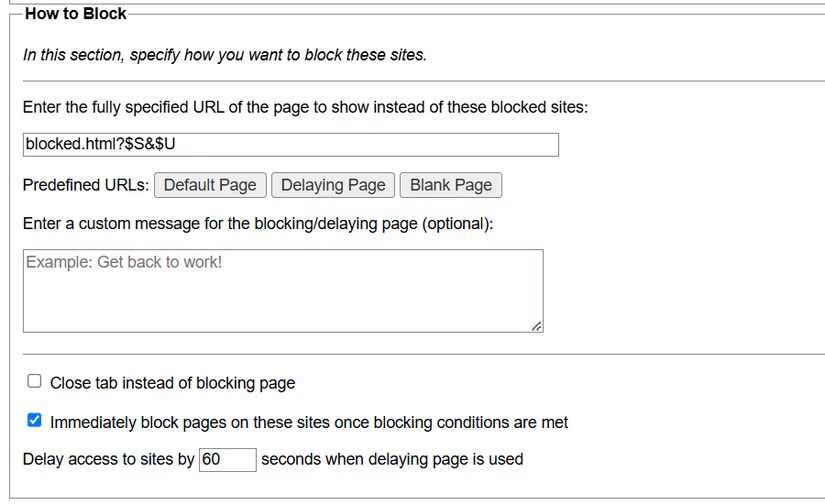Focus the custom message text area
The height and width of the screenshot is (504, 825).
[x=283, y=290]
